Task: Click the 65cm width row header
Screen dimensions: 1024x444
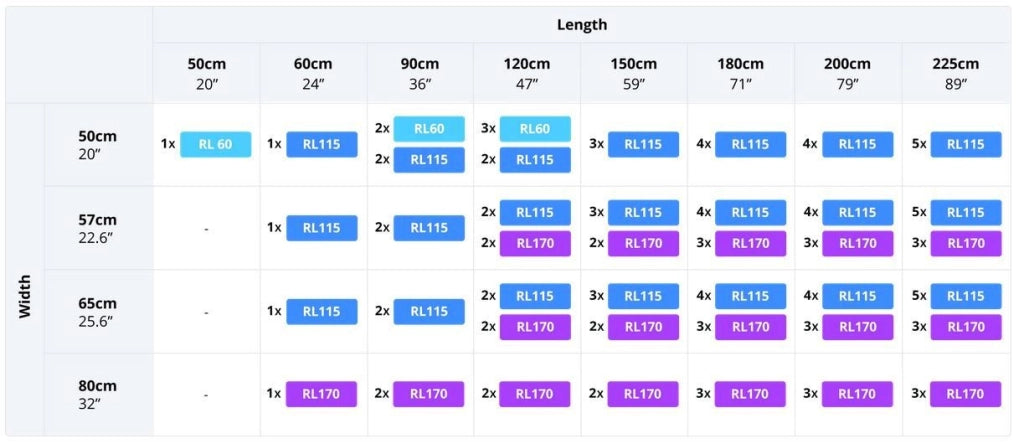Action: pyautogui.click(x=98, y=311)
